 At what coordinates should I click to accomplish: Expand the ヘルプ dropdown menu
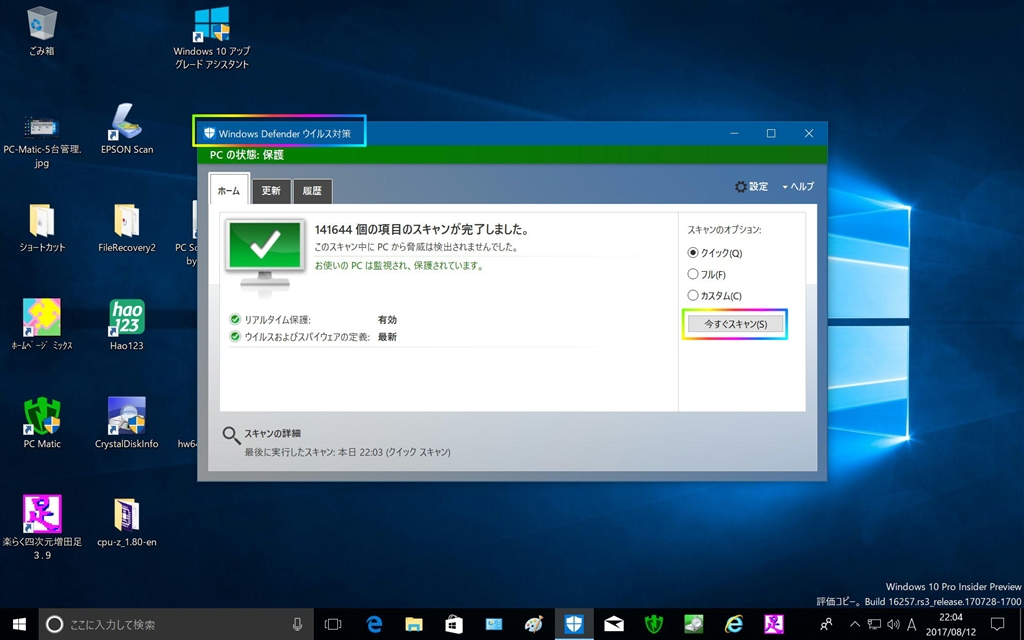[798, 187]
